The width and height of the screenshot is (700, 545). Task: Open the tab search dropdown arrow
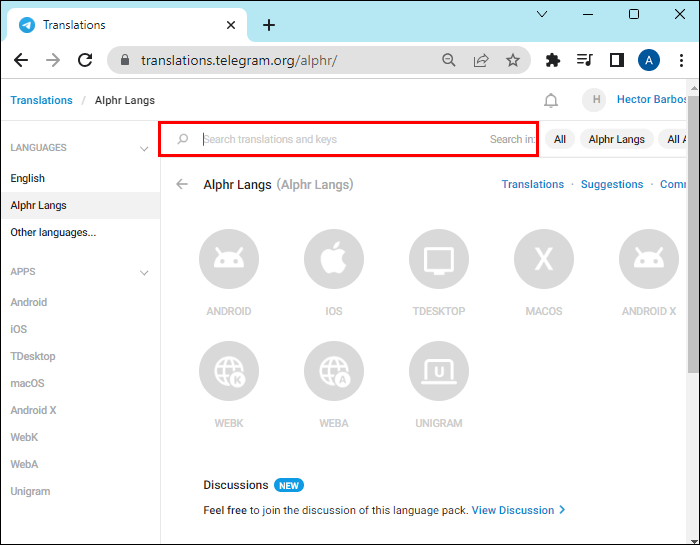(x=542, y=14)
